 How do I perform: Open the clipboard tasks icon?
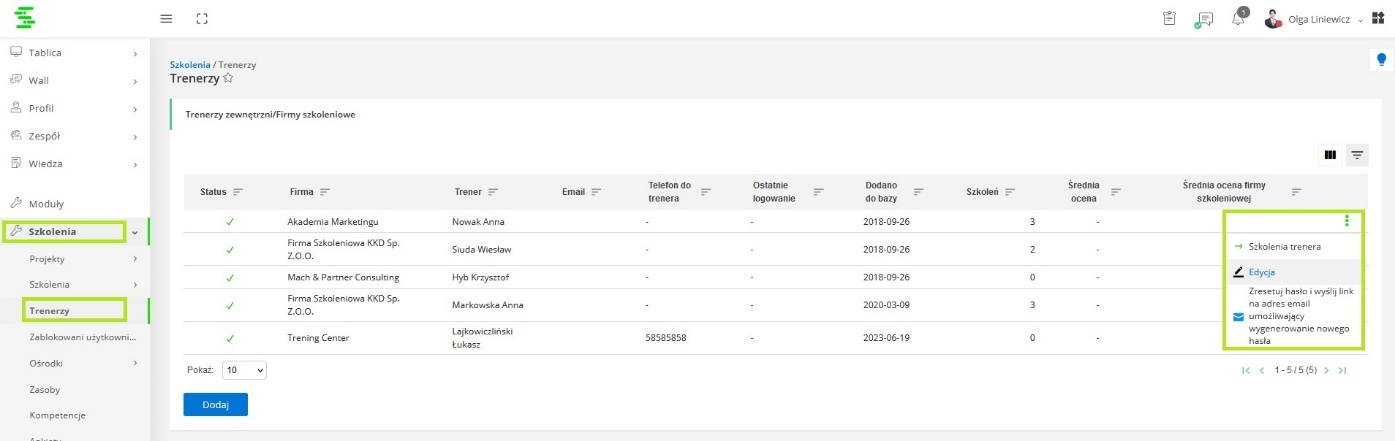tap(1169, 19)
